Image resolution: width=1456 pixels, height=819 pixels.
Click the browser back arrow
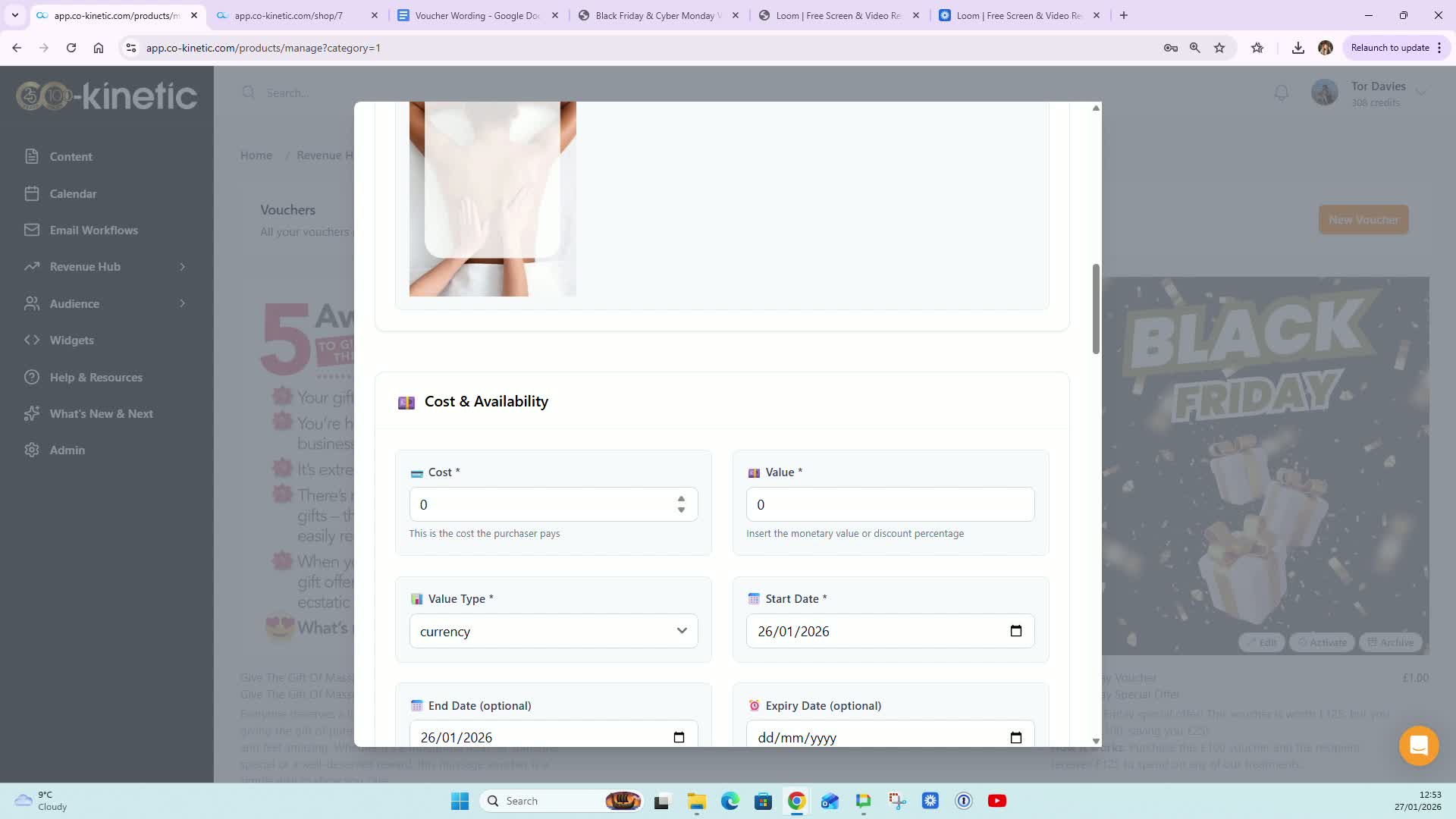coord(17,48)
